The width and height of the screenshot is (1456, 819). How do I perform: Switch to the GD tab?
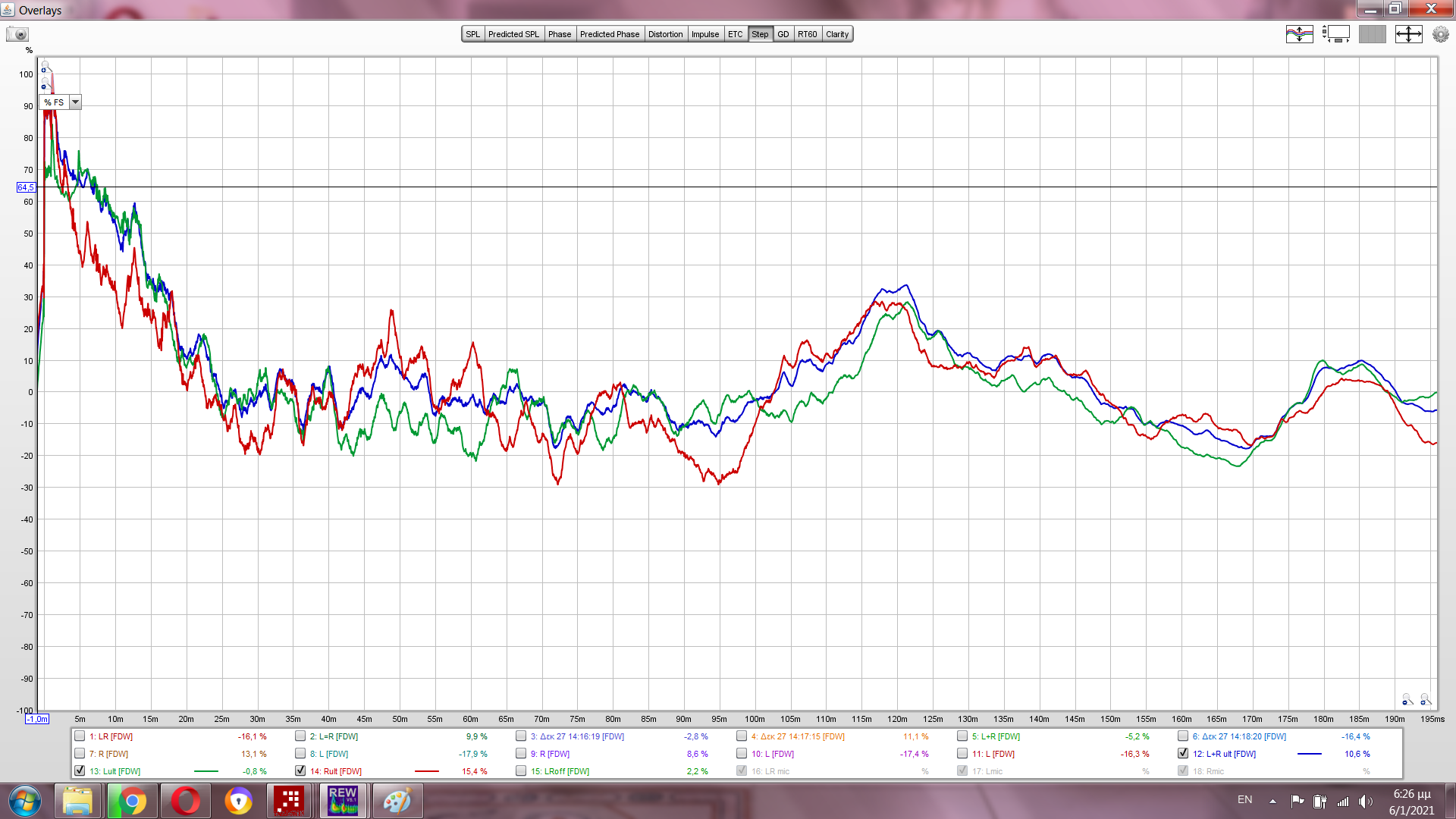pyautogui.click(x=783, y=34)
